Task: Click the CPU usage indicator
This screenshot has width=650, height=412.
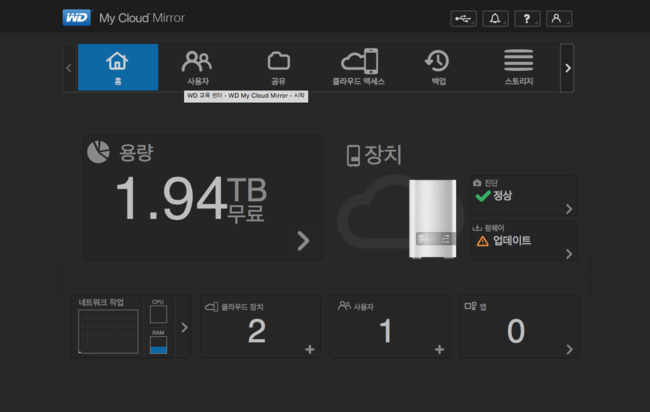Action: pos(158,314)
